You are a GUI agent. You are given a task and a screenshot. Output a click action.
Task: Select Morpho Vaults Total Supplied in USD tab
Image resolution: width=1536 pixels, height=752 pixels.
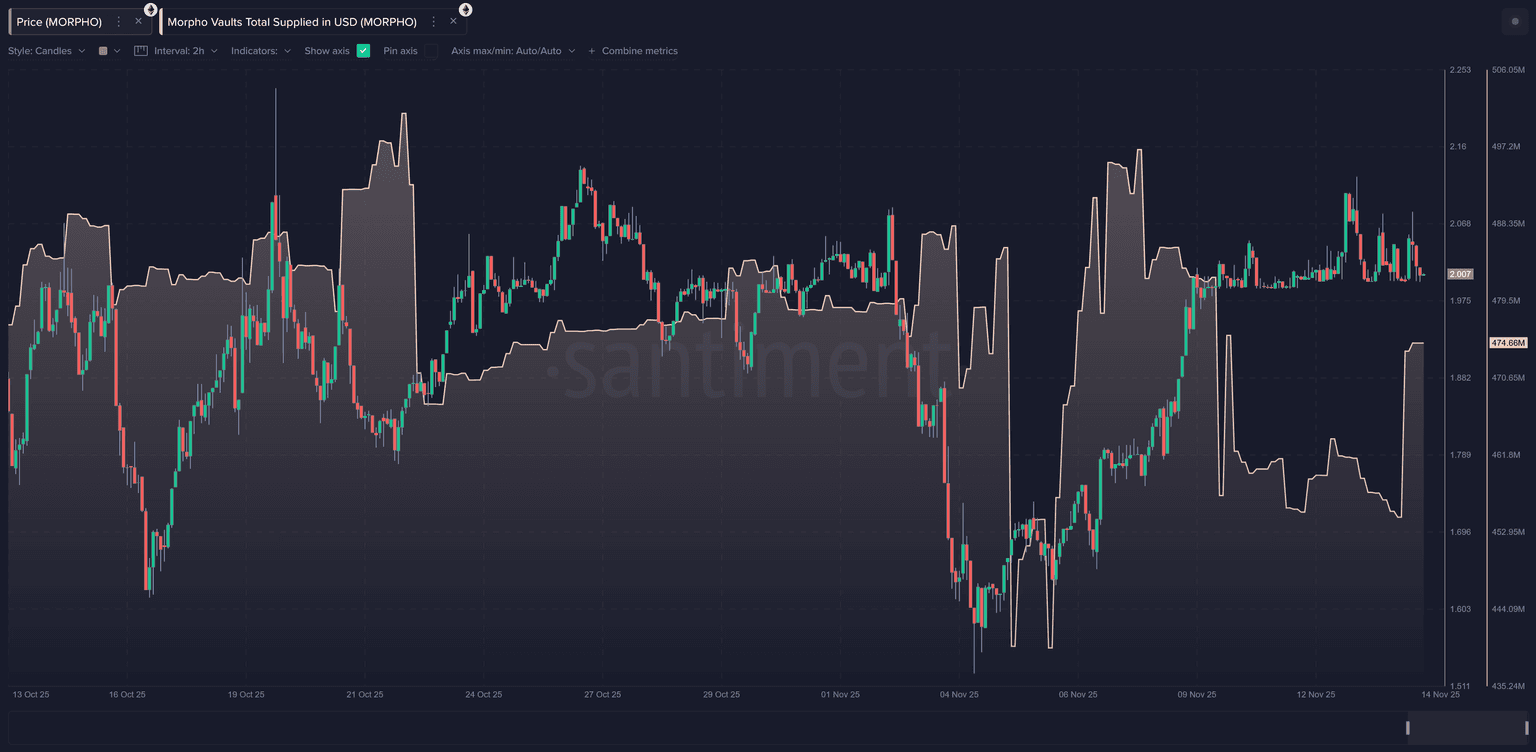(292, 22)
